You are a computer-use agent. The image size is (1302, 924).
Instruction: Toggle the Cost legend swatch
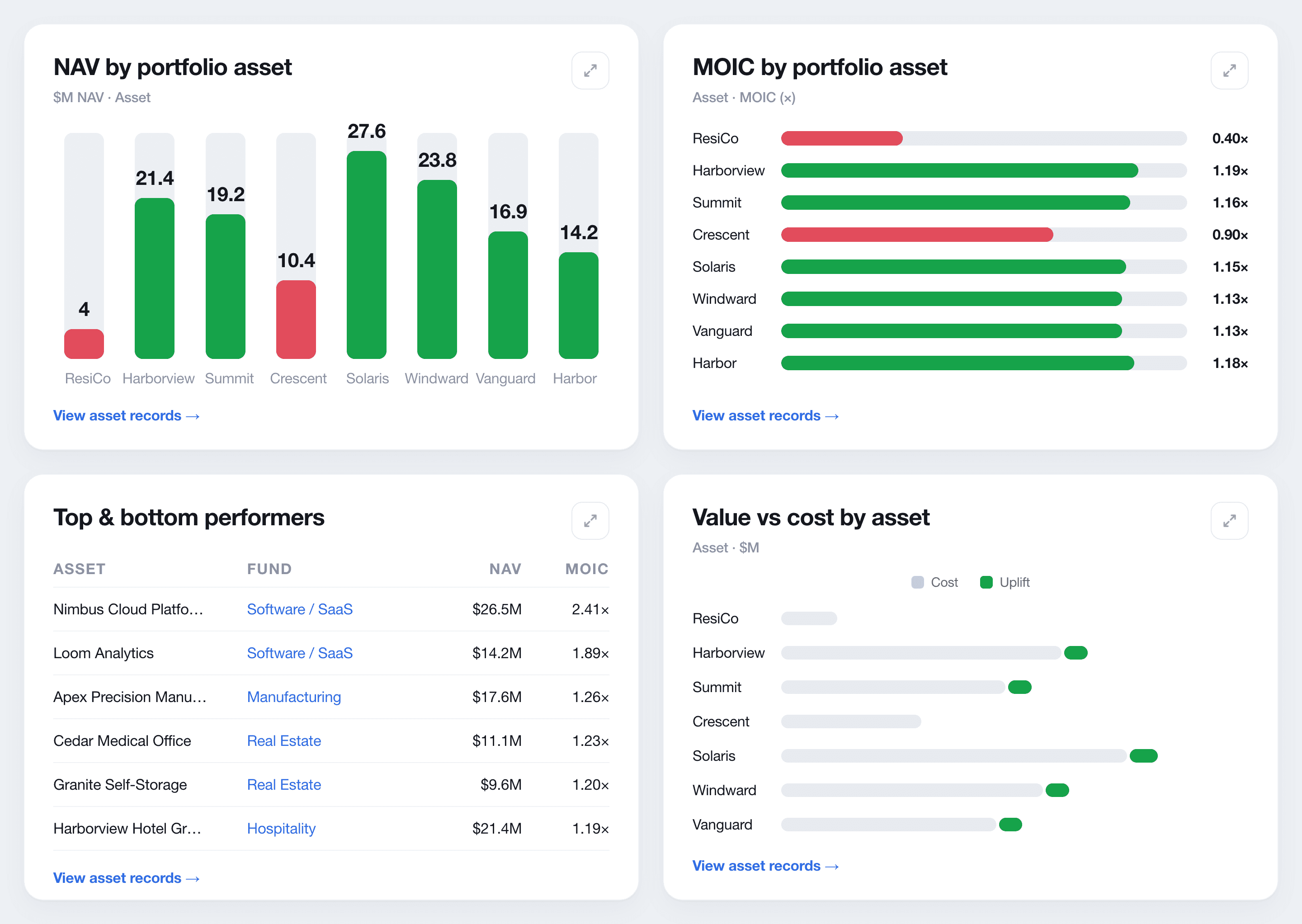917,582
